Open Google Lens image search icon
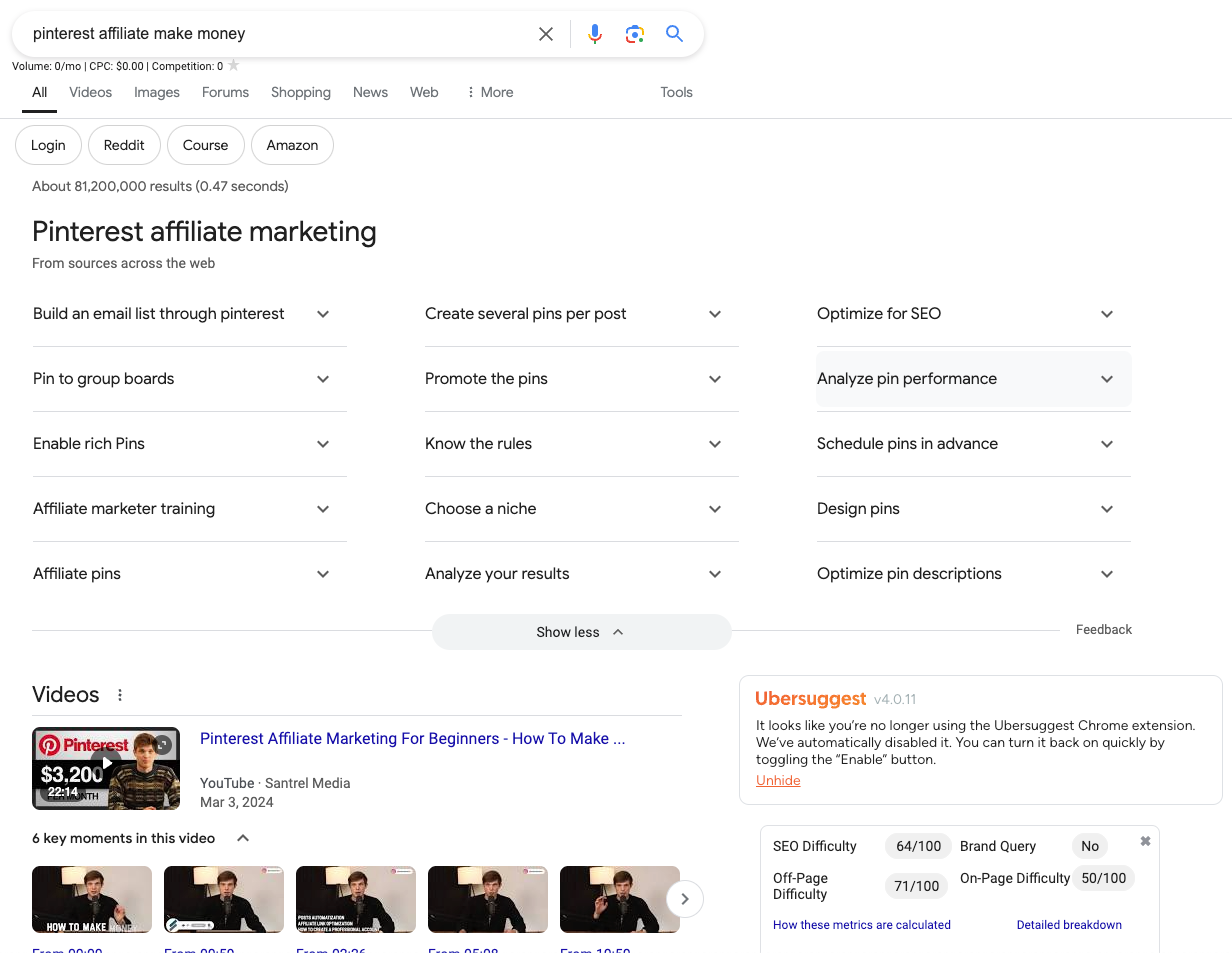The image size is (1232, 953). click(635, 34)
